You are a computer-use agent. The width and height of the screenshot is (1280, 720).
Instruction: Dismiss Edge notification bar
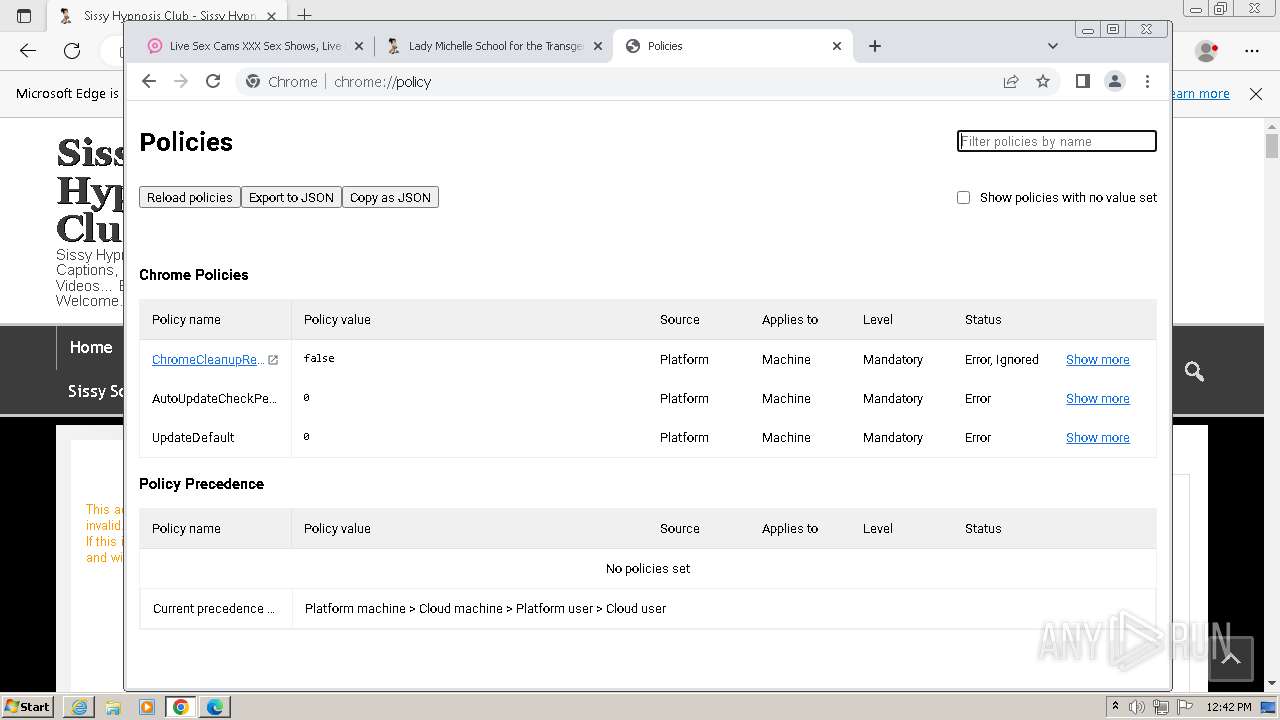point(1256,93)
